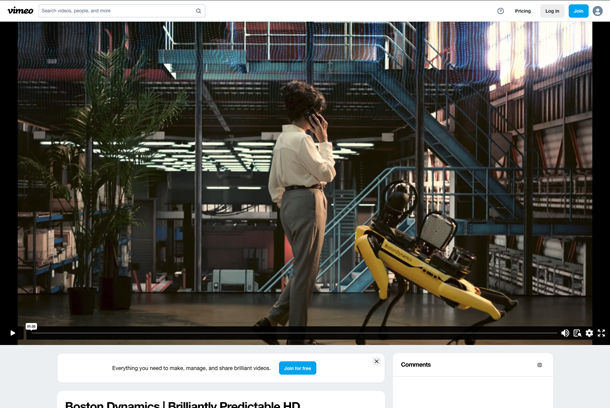Open the user profile avatar icon
This screenshot has width=610, height=408.
click(x=598, y=11)
